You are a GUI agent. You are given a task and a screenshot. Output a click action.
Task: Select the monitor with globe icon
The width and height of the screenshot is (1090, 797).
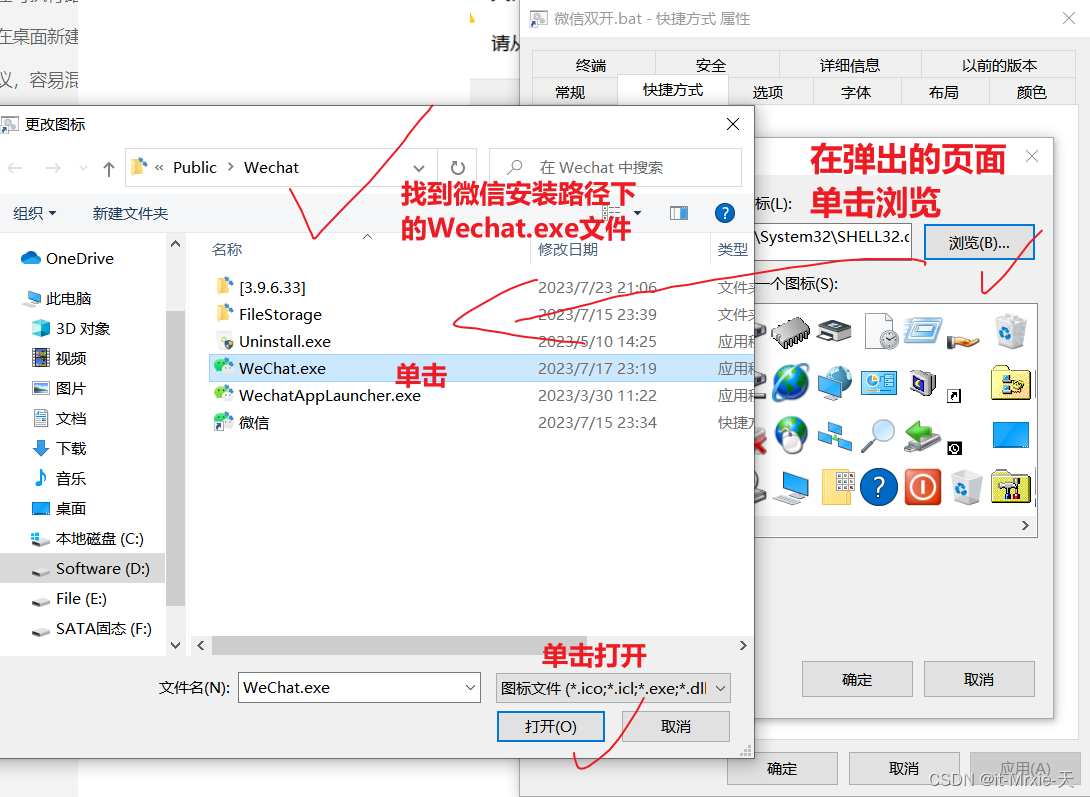[835, 383]
